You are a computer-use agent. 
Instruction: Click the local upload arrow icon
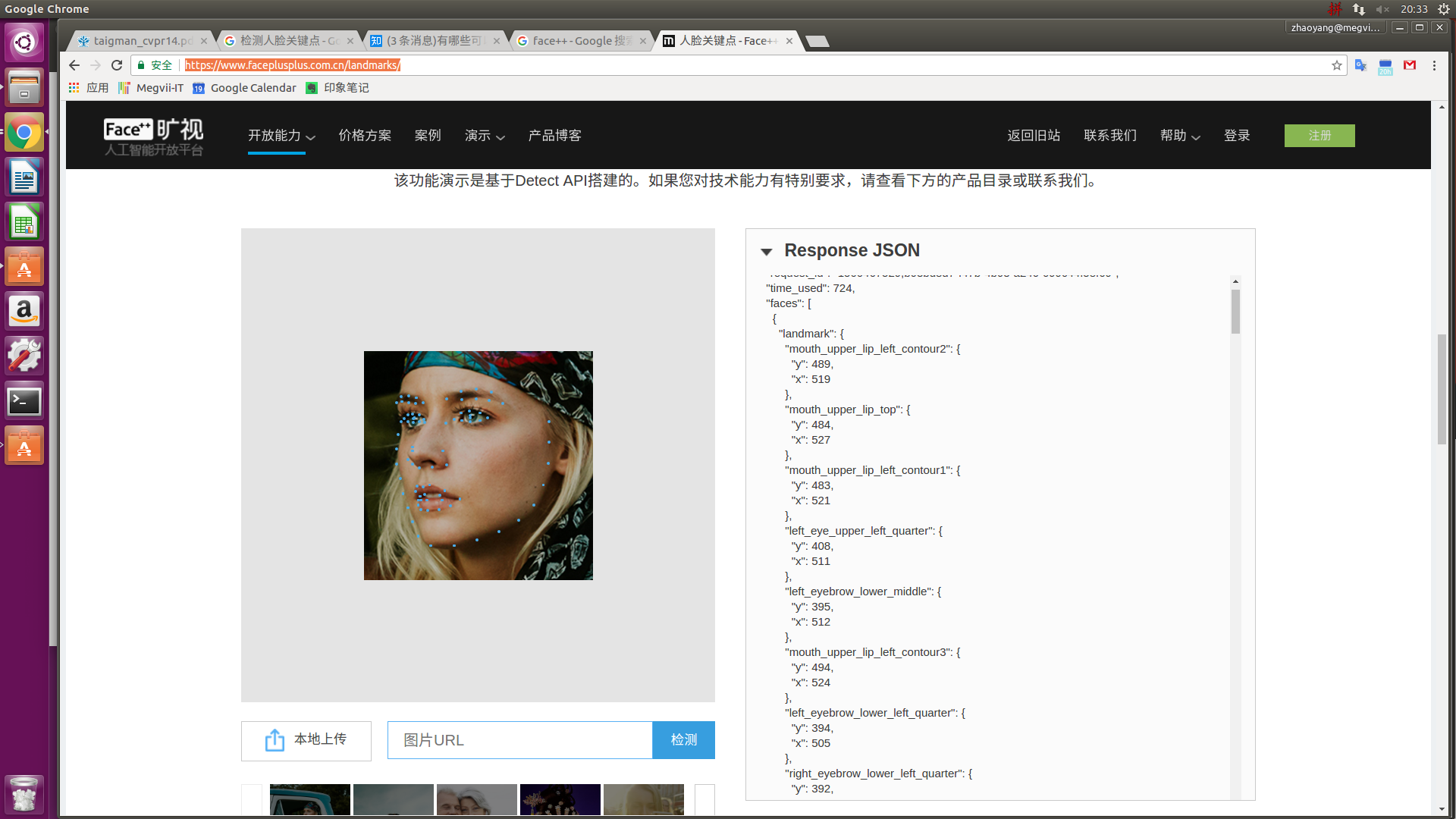click(275, 740)
